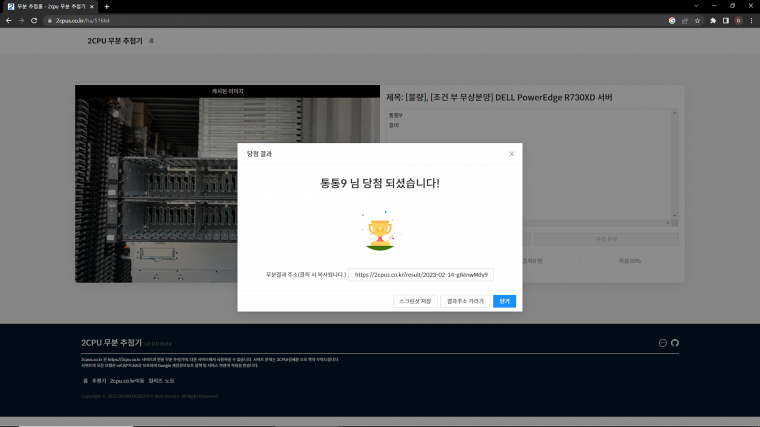Click 통통9 entry in the participant list
Image resolution: width=760 pixels, height=427 pixels.
tap(396, 115)
